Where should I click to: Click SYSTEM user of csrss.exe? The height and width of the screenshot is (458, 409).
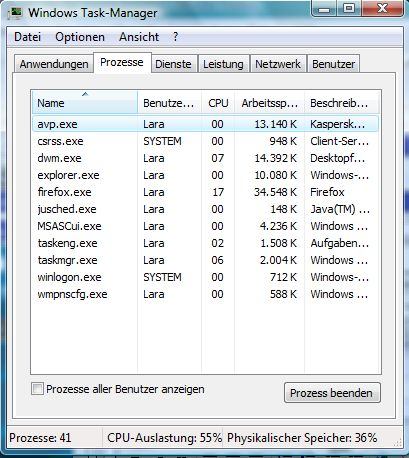click(162, 141)
